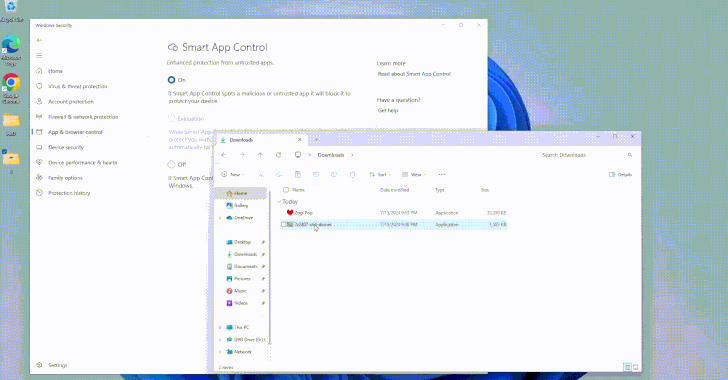Screen dimensions: 728x380
Task: Sort files by the Type column
Action: tap(440, 190)
